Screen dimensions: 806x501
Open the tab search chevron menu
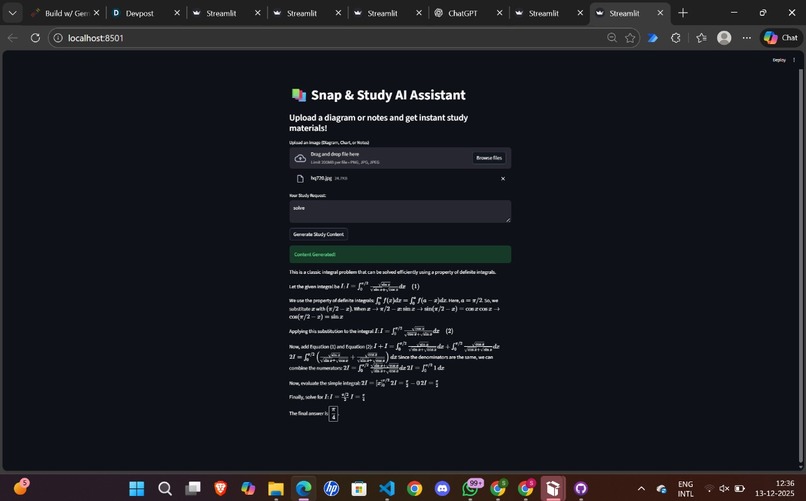[12, 13]
